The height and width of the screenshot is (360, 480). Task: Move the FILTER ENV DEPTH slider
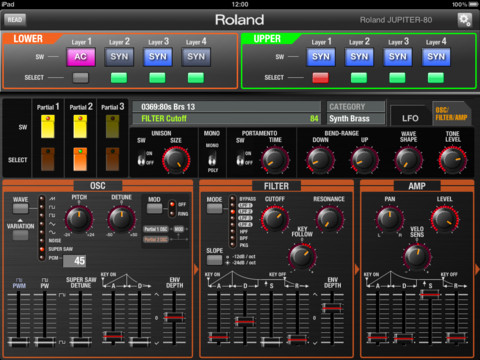pos(332,308)
